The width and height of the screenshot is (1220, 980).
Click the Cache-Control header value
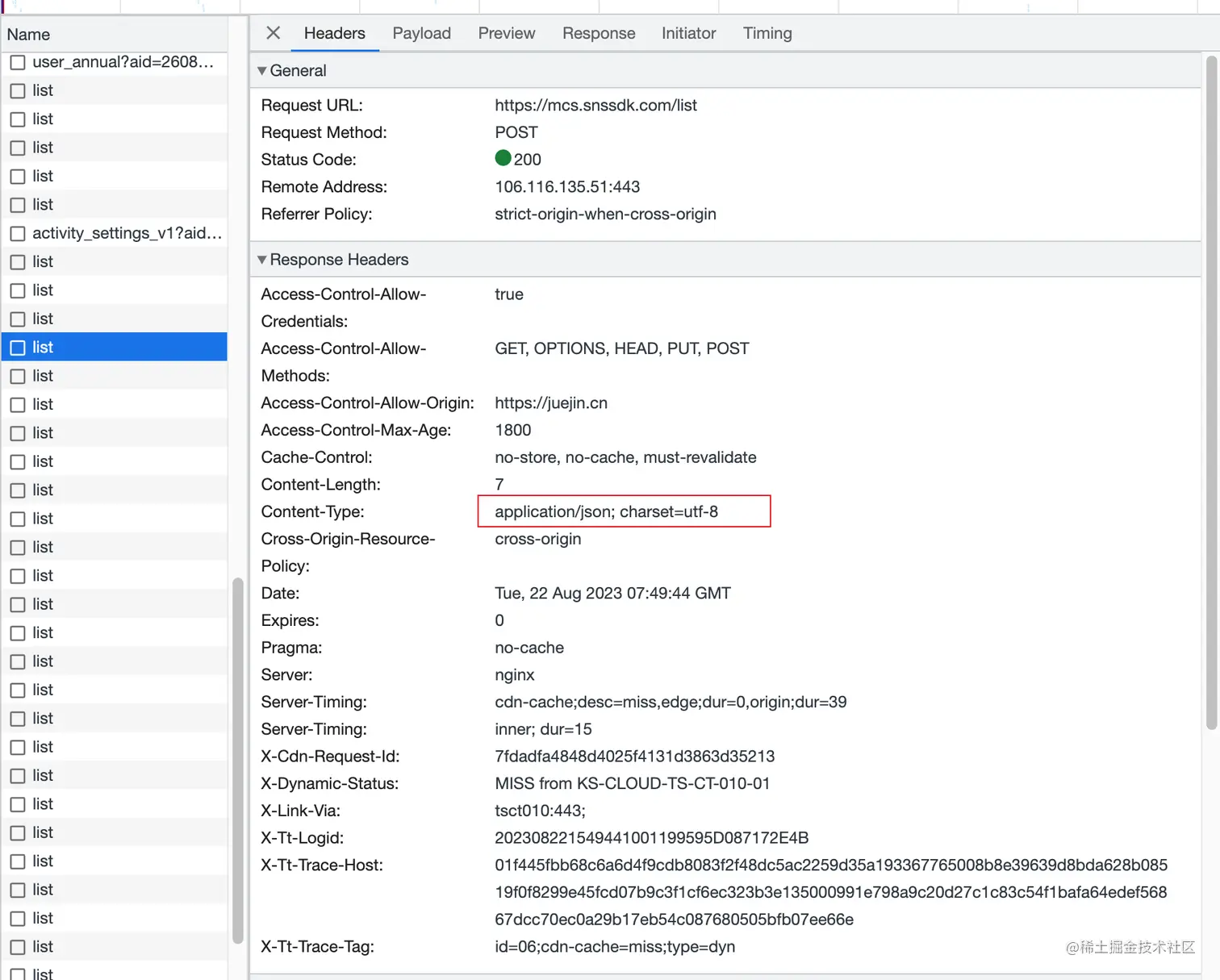(x=625, y=458)
